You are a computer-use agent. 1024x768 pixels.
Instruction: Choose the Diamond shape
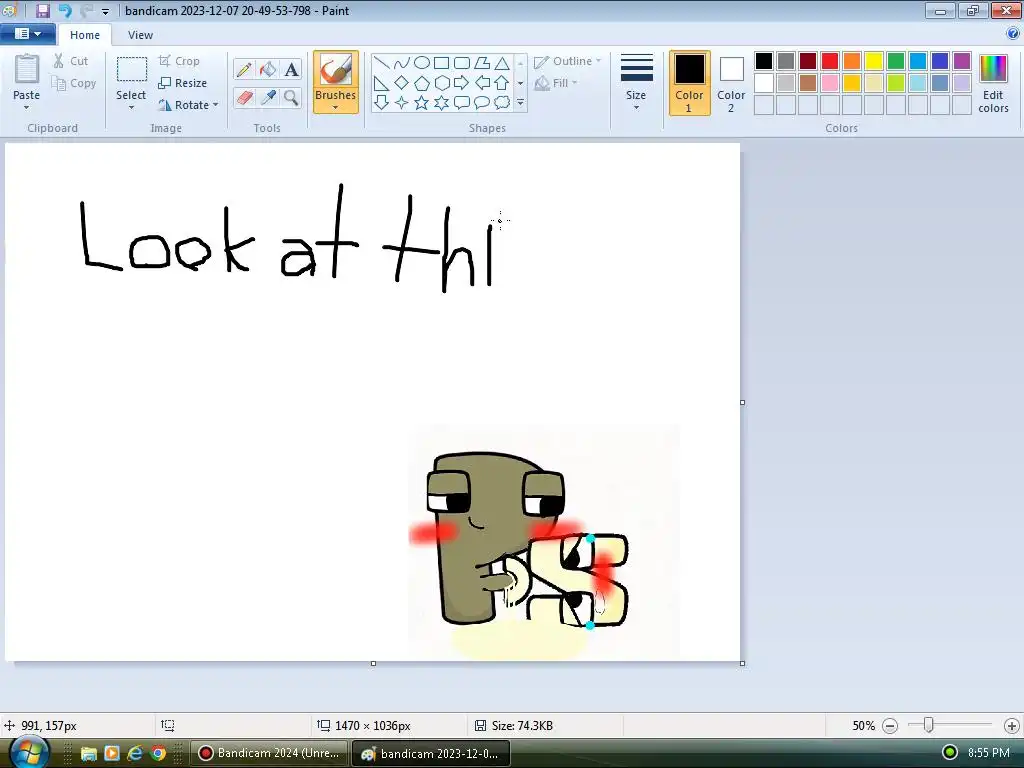click(x=402, y=83)
